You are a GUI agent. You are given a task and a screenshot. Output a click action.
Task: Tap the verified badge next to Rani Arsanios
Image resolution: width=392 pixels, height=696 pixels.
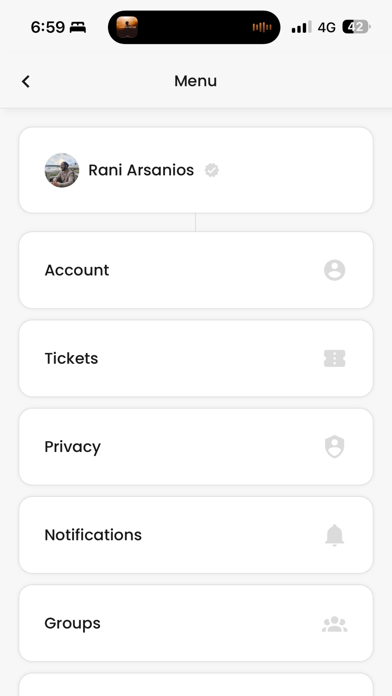(x=212, y=170)
